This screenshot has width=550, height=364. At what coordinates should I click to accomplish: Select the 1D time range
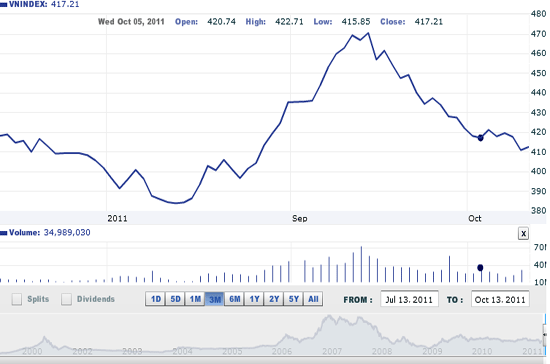tap(155, 299)
